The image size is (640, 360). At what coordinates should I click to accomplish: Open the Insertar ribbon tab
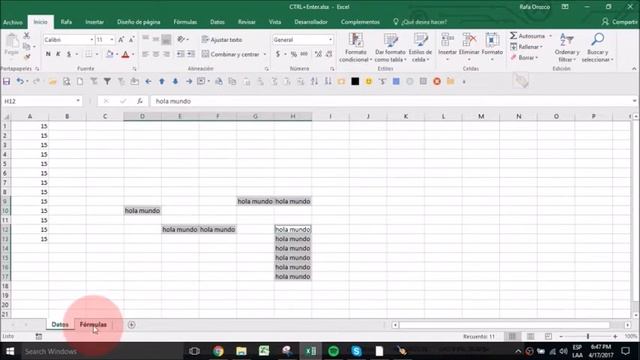(94, 22)
